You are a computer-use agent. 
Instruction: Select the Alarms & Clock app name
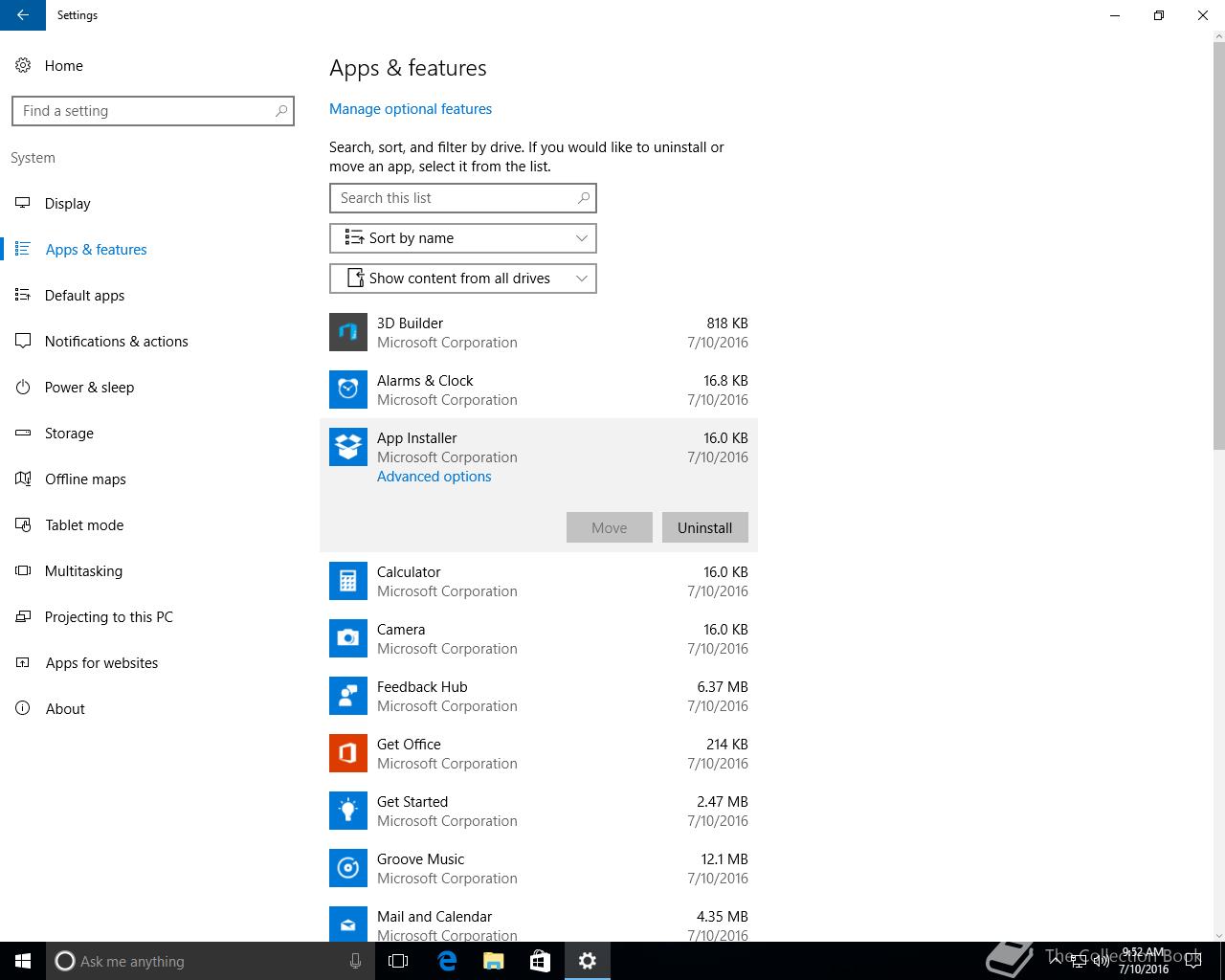425,381
